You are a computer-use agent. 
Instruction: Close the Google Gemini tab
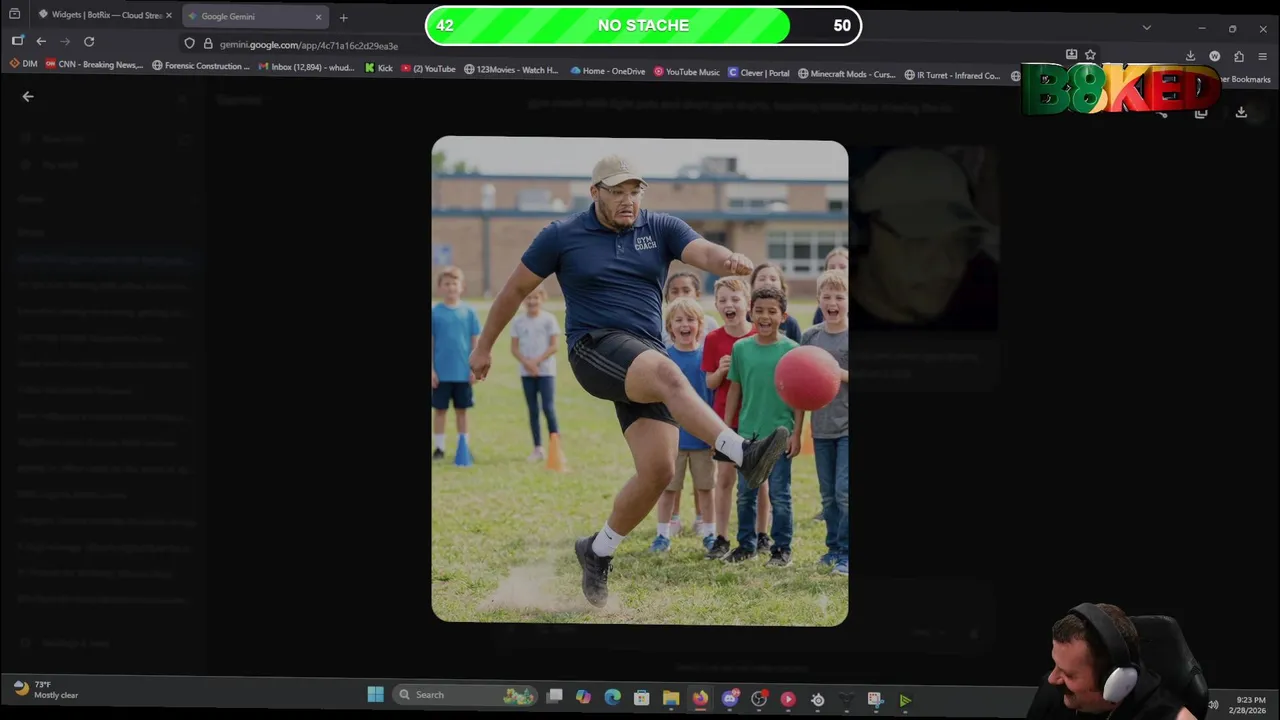[x=318, y=16]
